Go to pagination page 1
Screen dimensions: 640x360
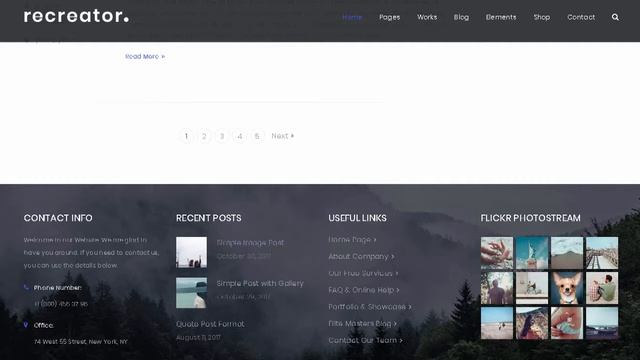(187, 136)
